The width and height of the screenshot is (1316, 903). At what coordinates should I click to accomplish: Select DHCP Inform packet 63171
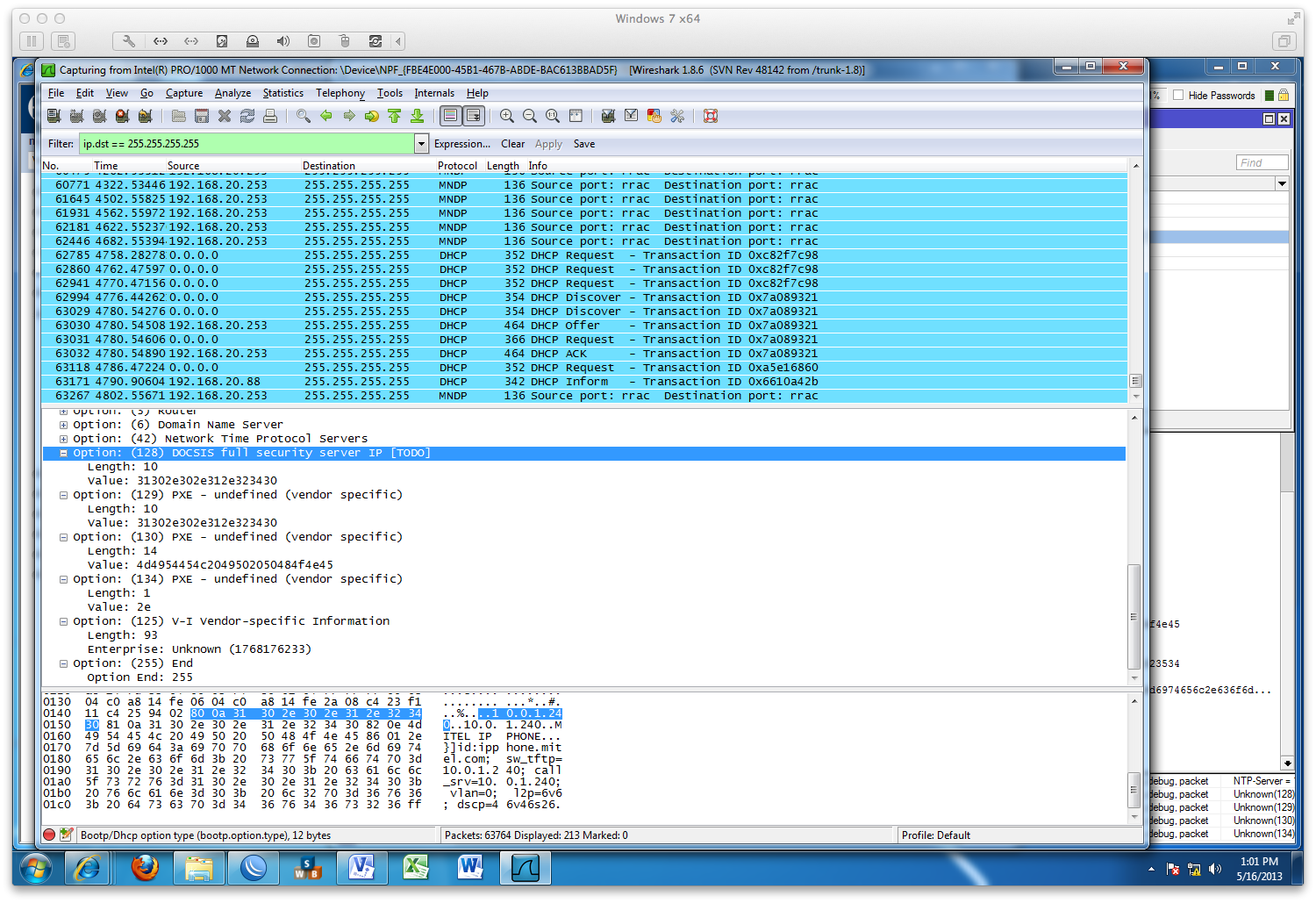pos(584,382)
